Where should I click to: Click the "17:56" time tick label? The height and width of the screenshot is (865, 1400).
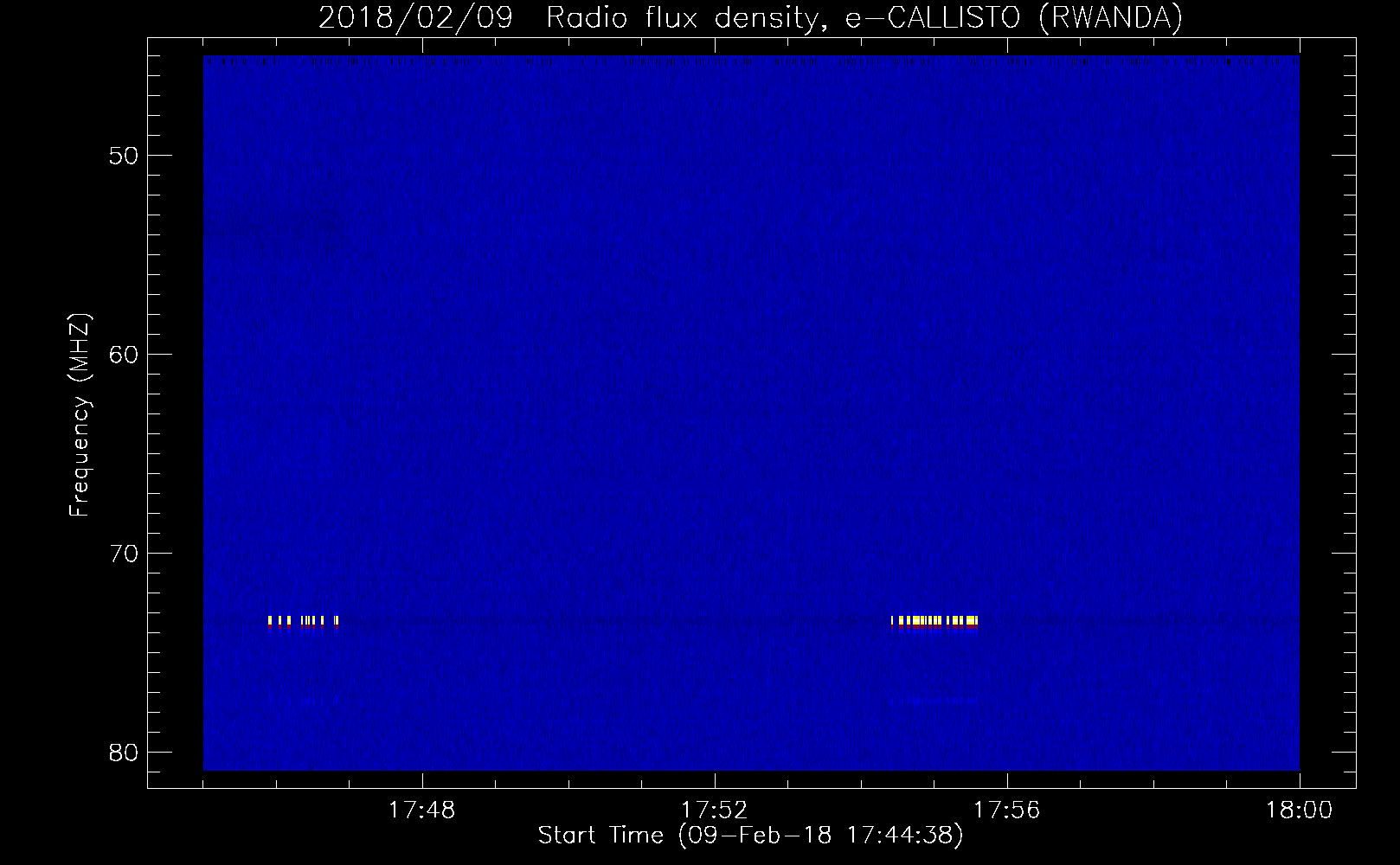pos(1006,810)
